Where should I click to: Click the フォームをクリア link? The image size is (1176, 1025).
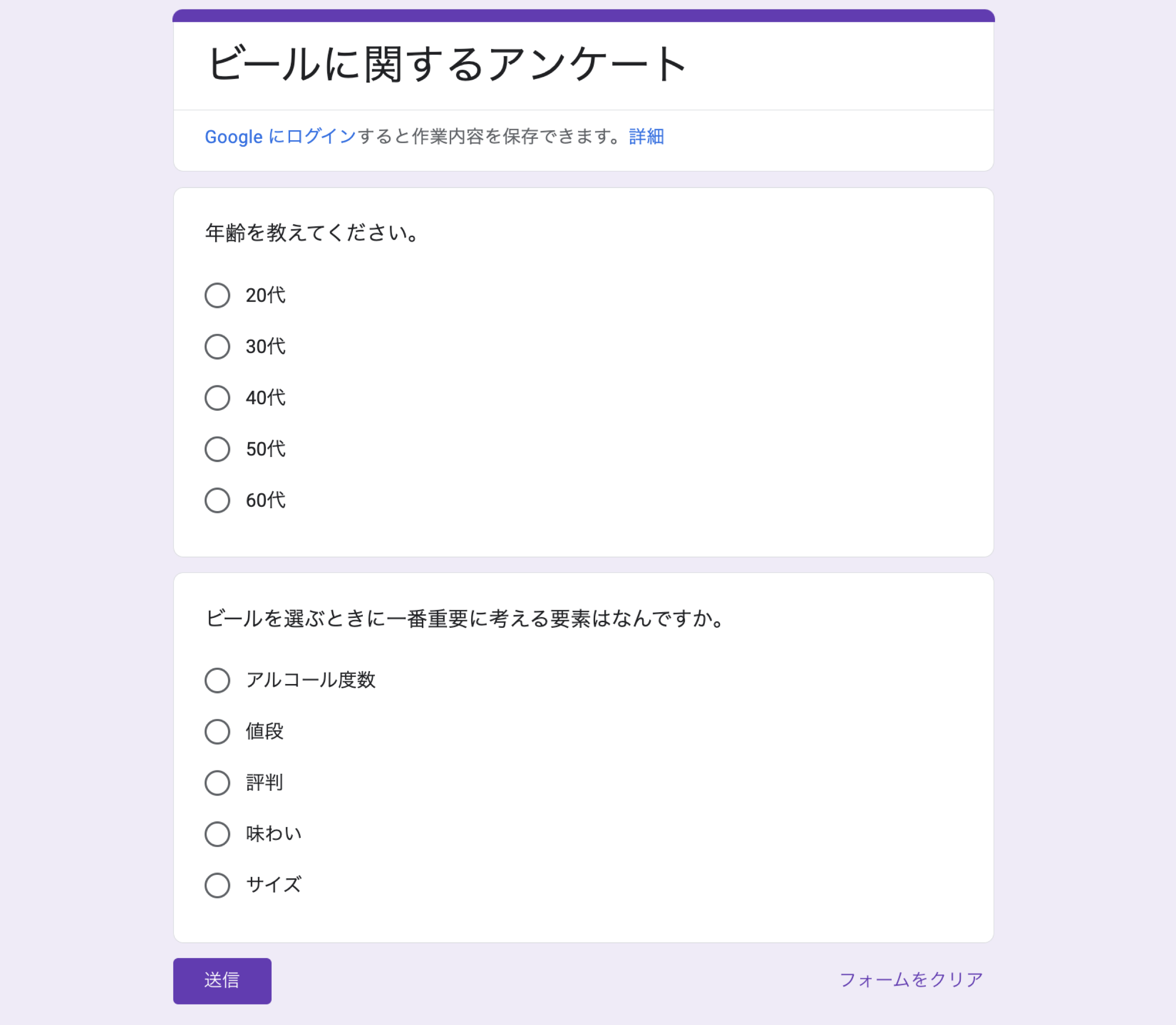pyautogui.click(x=910, y=980)
